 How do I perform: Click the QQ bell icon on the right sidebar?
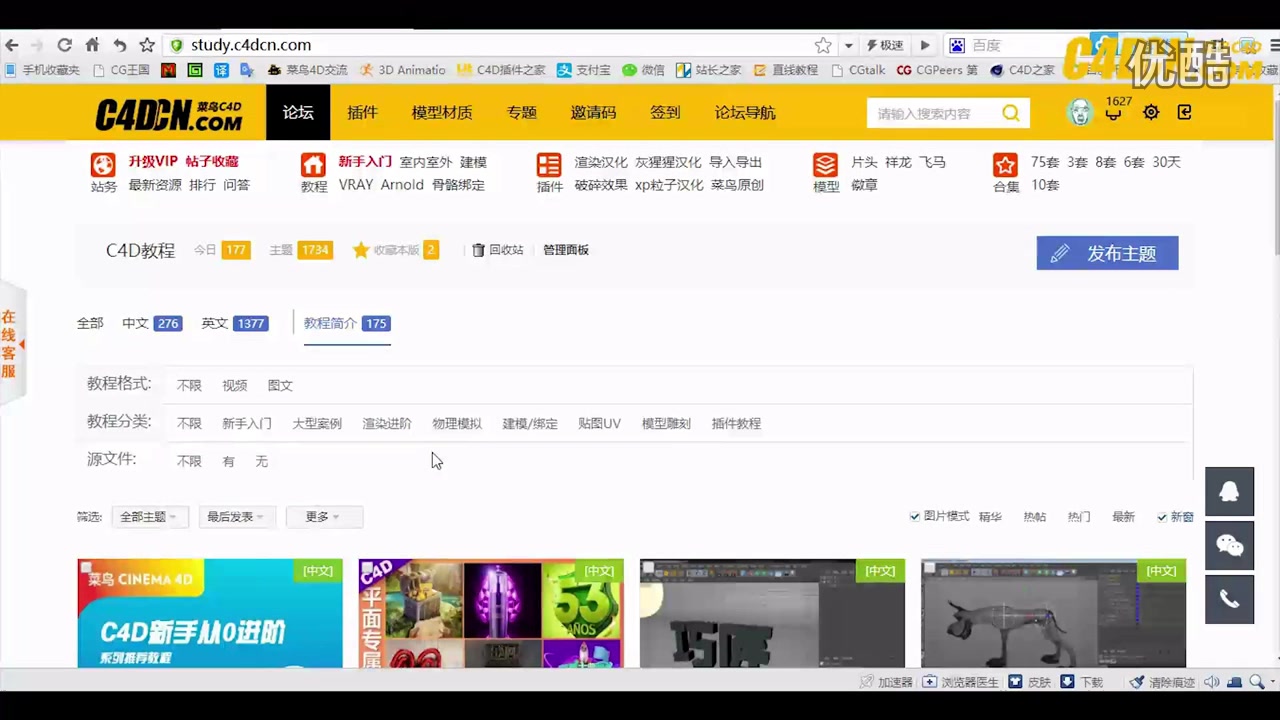tap(1229, 491)
